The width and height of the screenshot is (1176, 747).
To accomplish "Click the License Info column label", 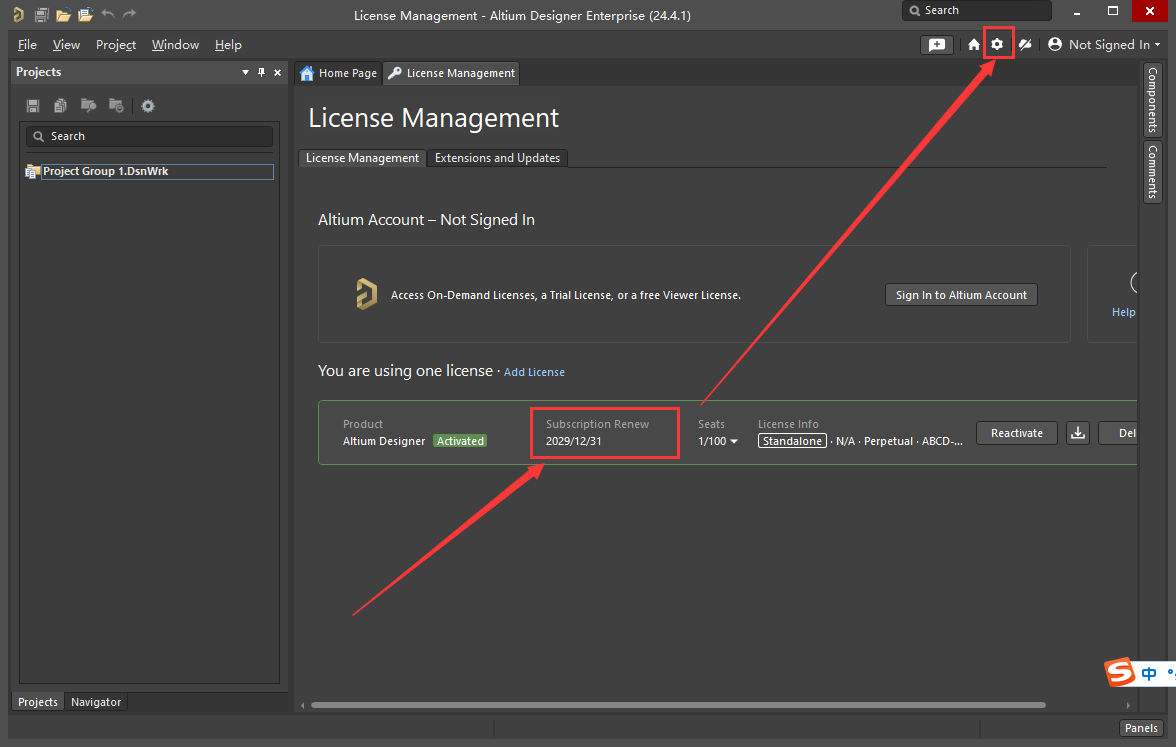I will [x=788, y=424].
